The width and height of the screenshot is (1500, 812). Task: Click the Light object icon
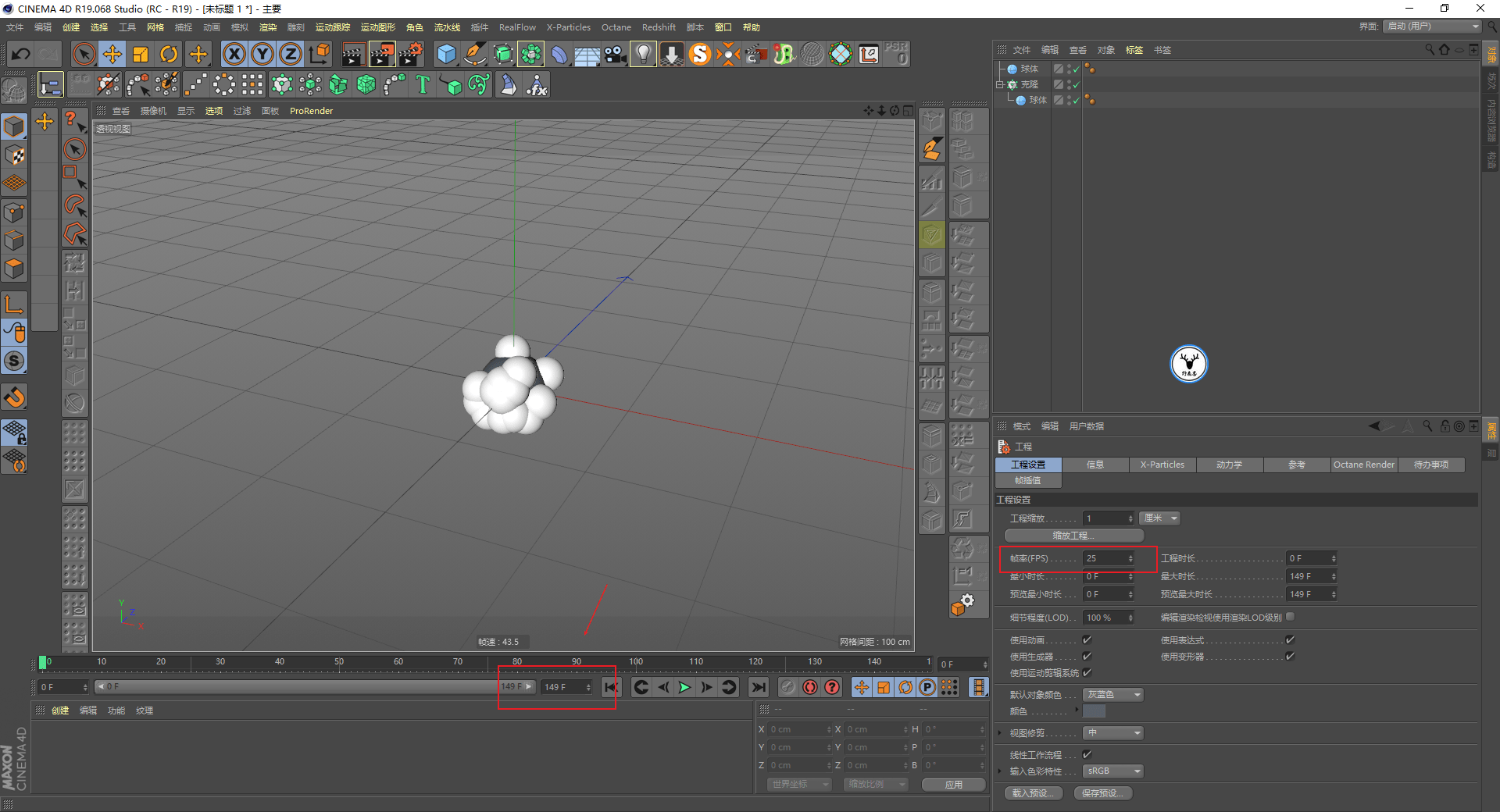point(643,54)
